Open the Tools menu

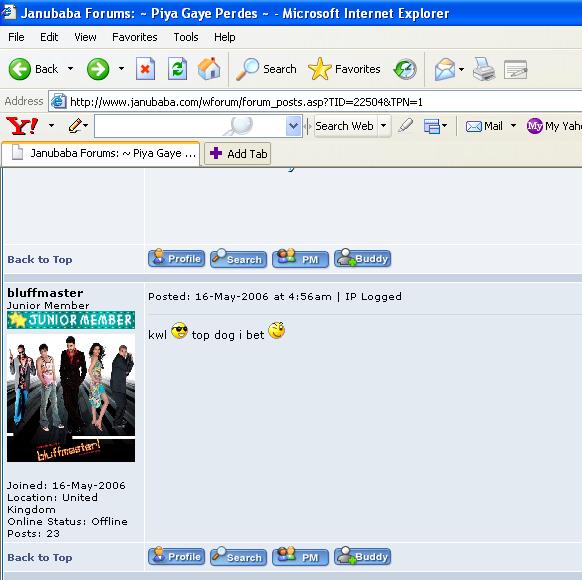pyautogui.click(x=186, y=37)
